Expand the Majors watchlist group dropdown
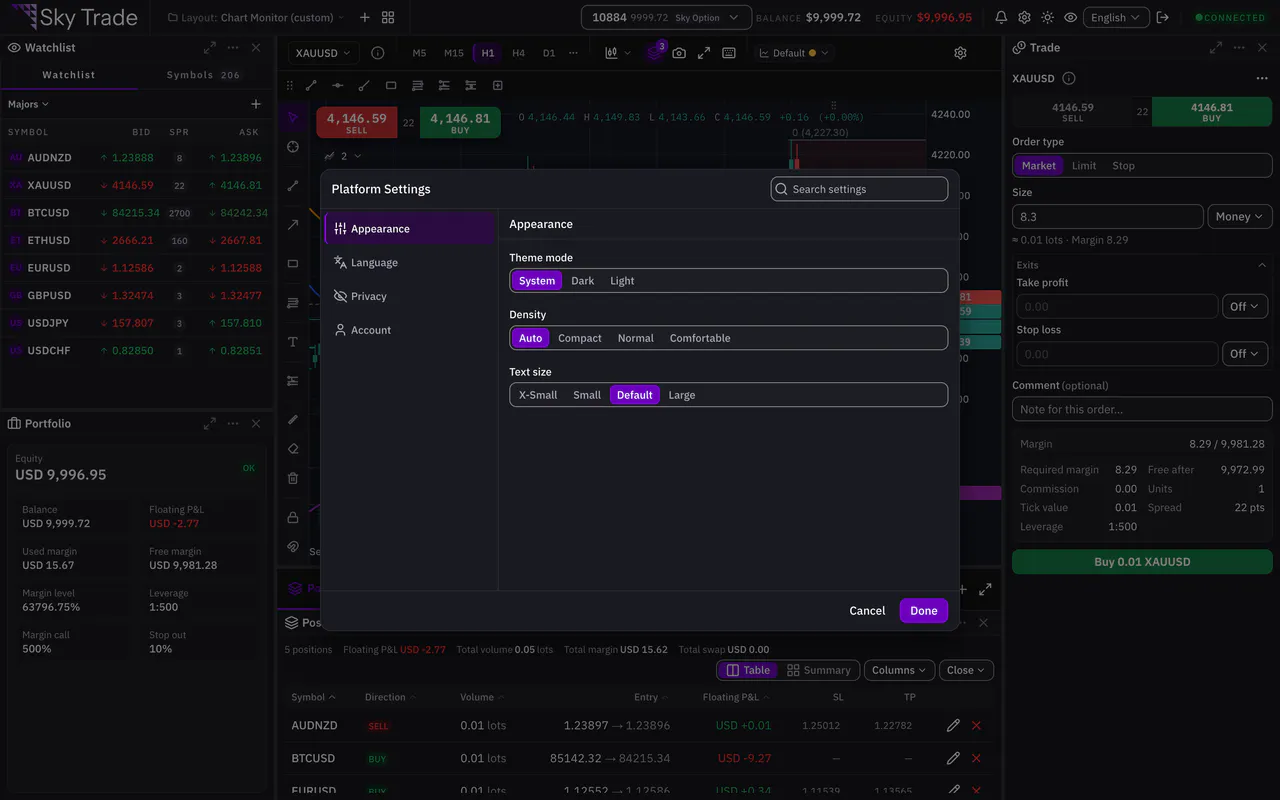 point(28,104)
